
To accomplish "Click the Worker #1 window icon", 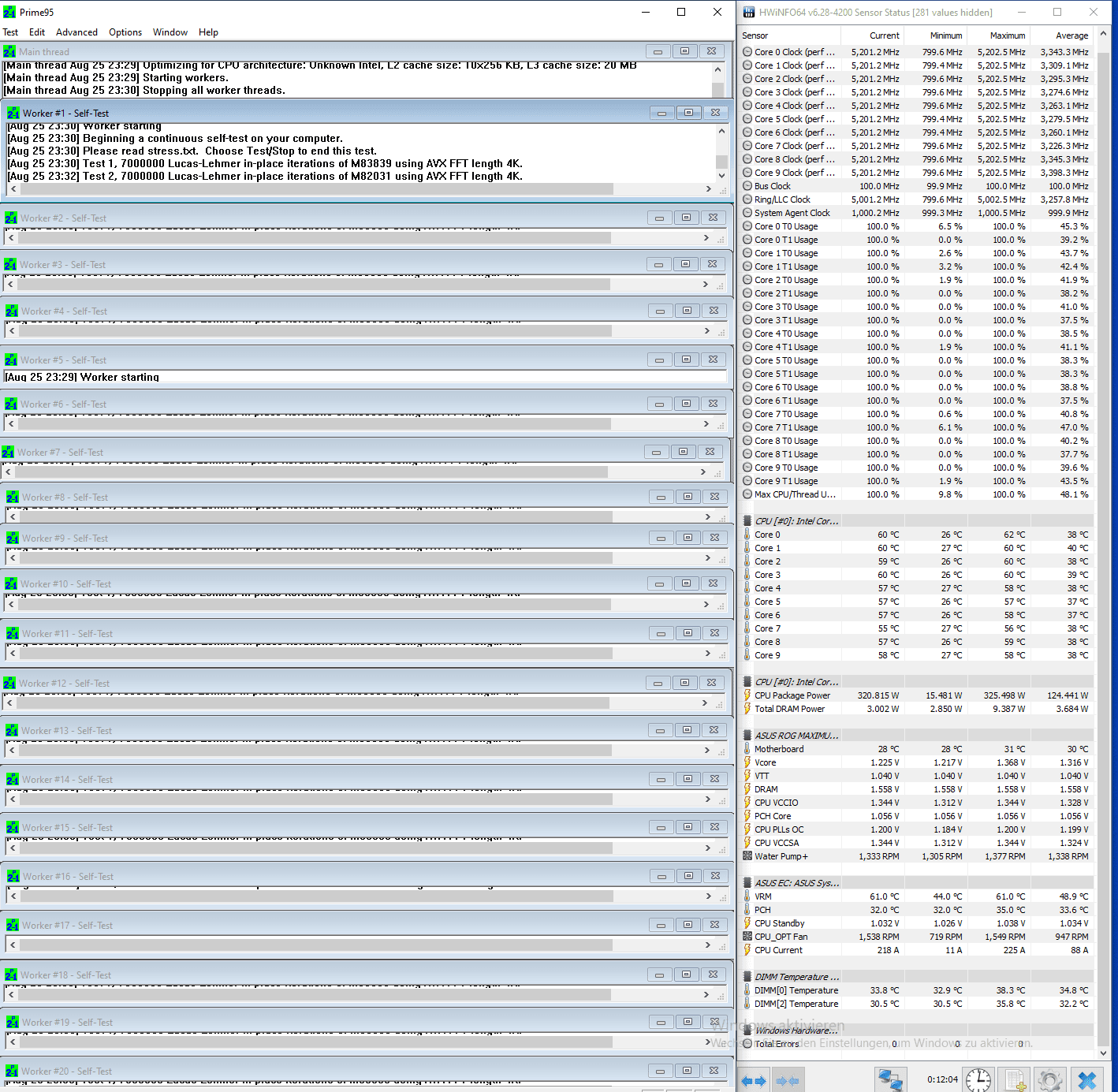I will 13,113.
